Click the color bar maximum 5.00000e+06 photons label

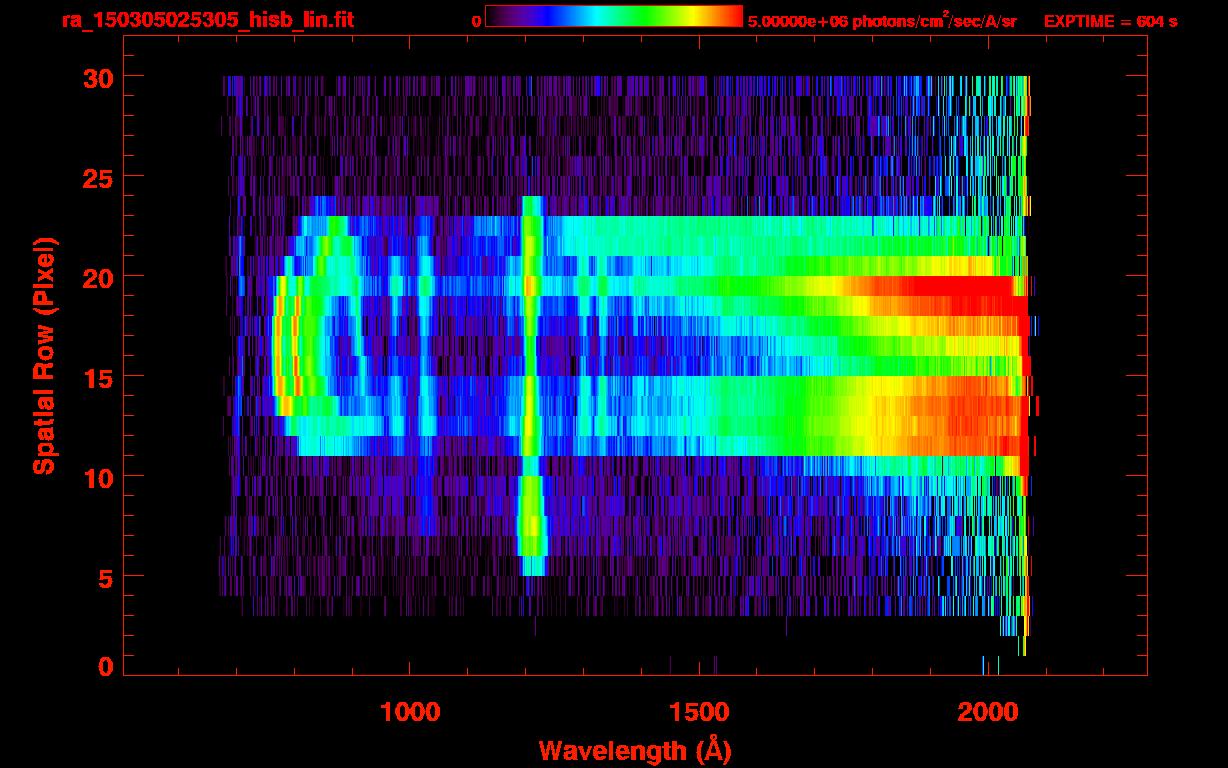[x=882, y=21]
